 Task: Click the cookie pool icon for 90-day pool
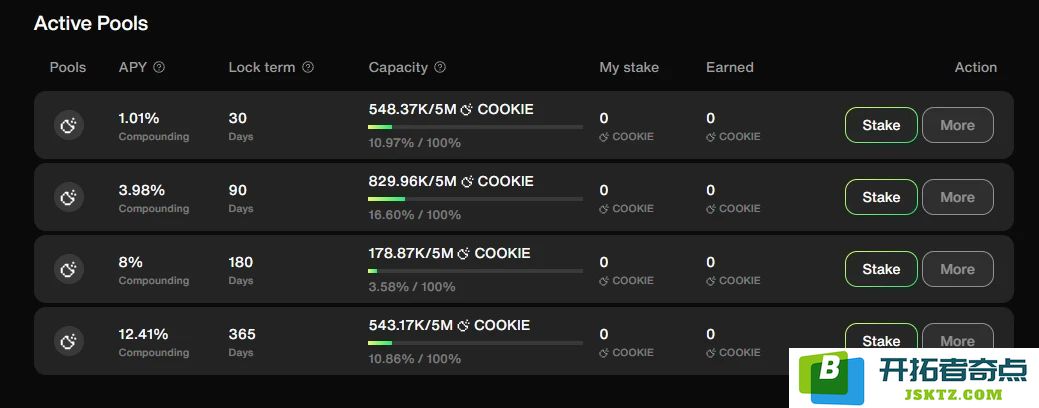[x=69, y=197]
